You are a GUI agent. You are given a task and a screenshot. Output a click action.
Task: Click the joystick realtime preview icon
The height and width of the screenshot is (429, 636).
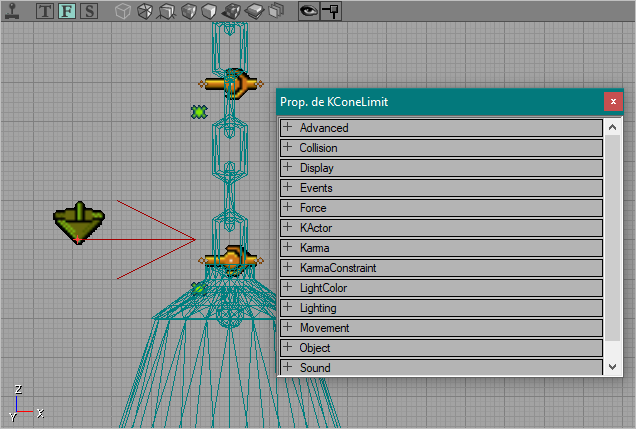click(x=12, y=11)
